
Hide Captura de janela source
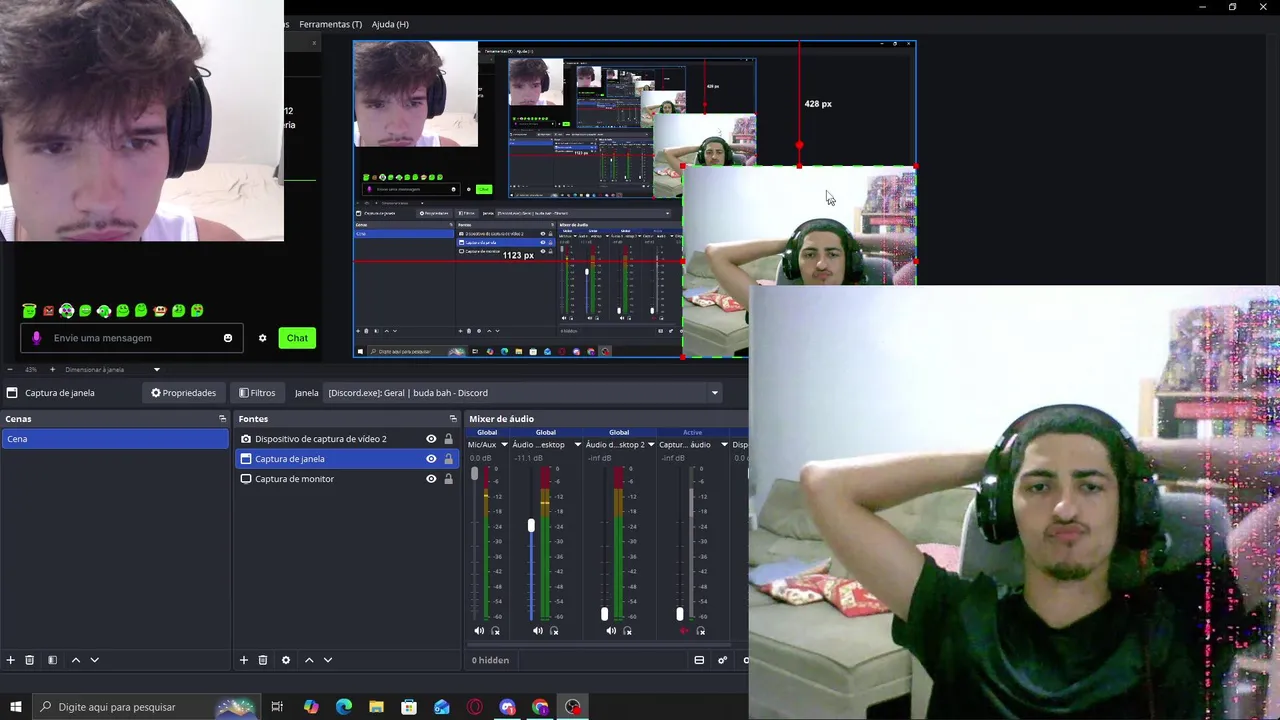(x=431, y=459)
